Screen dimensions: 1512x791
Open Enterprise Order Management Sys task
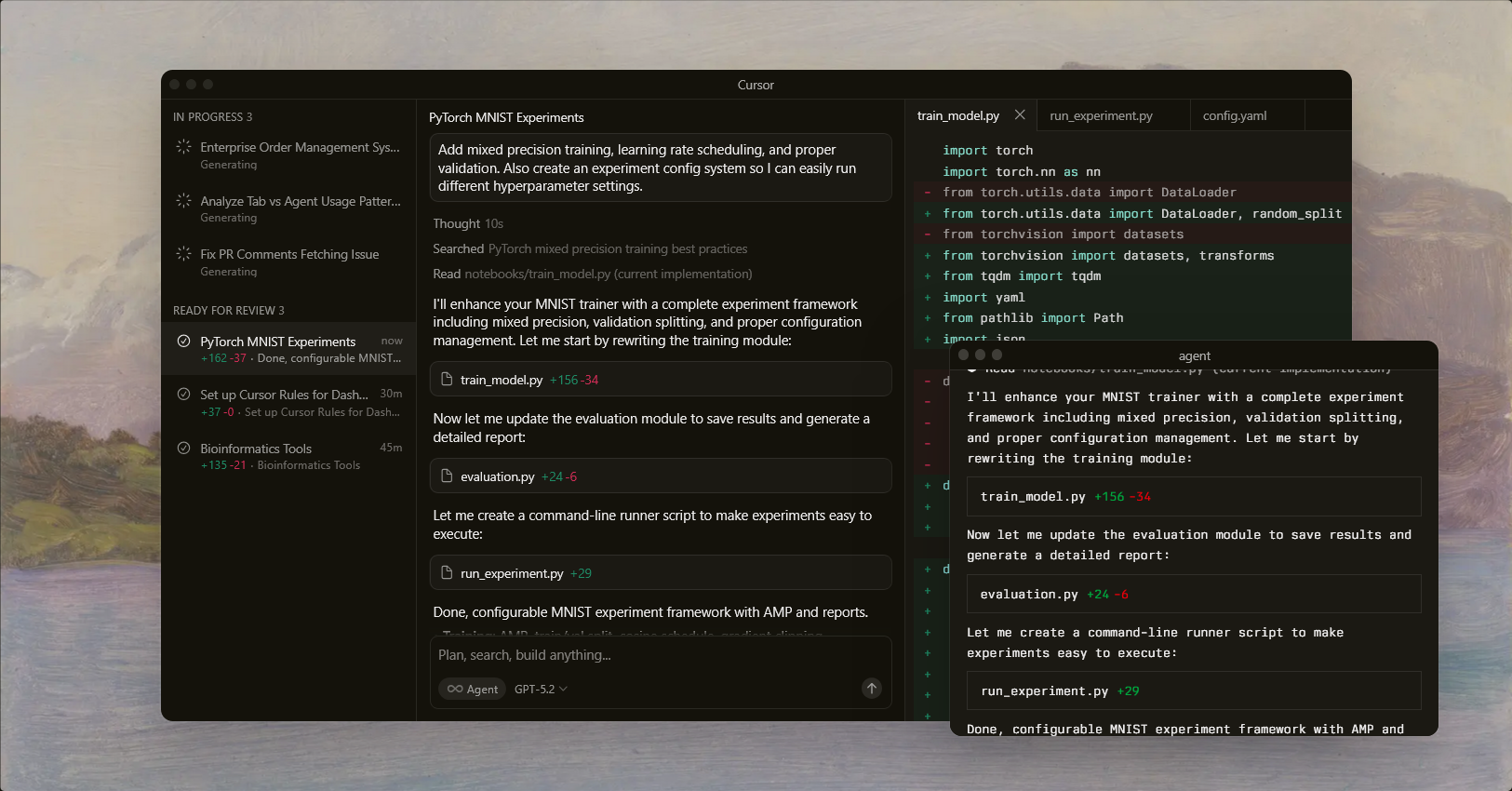click(288, 155)
